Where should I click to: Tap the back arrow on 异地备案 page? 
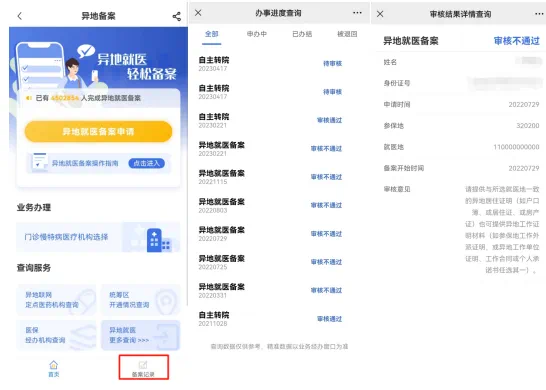20,16
